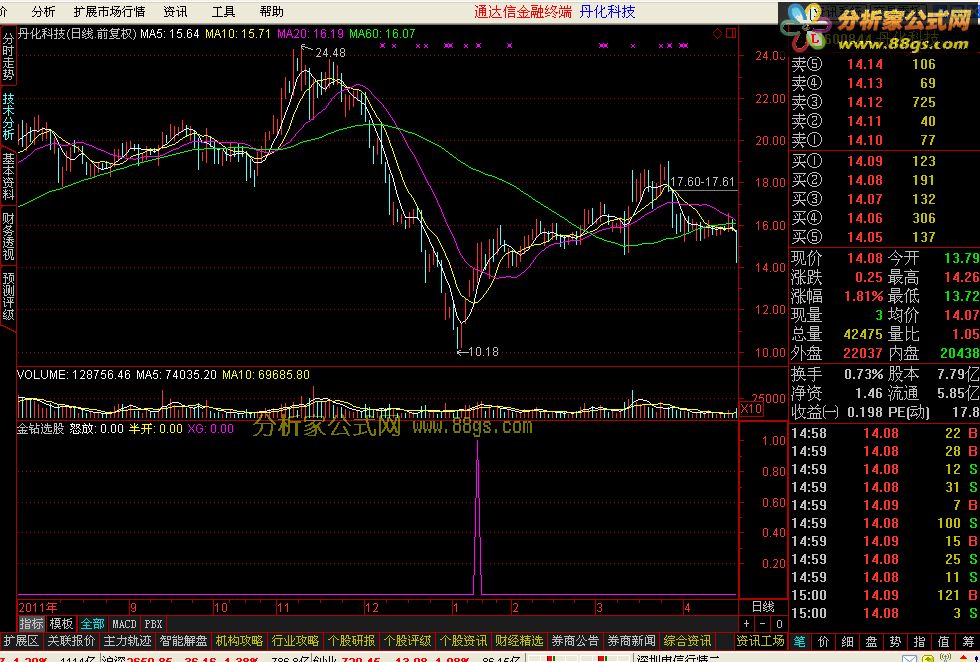
Task: Click the X10 scale marker on the volume pane
Action: point(751,409)
